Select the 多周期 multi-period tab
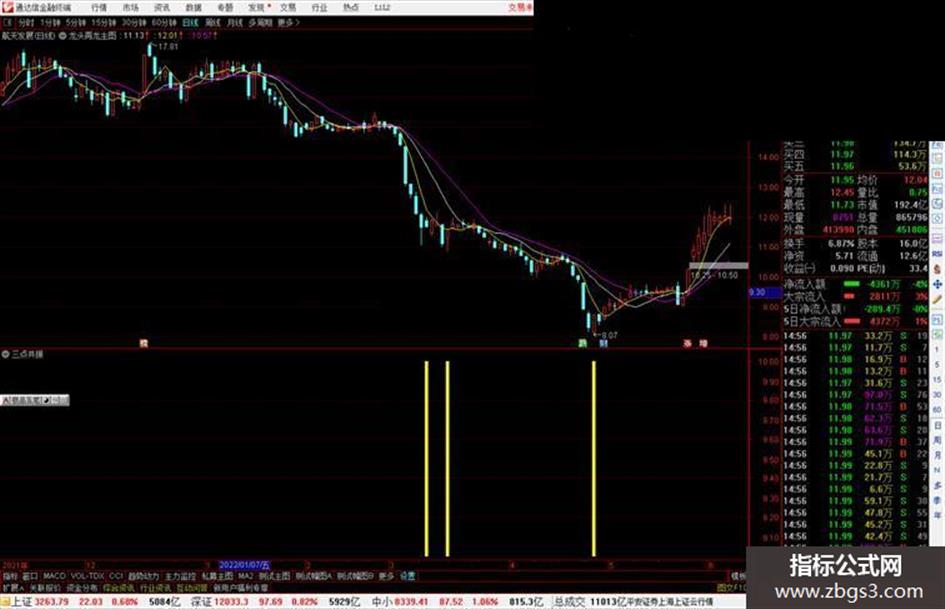 pyautogui.click(x=260, y=23)
